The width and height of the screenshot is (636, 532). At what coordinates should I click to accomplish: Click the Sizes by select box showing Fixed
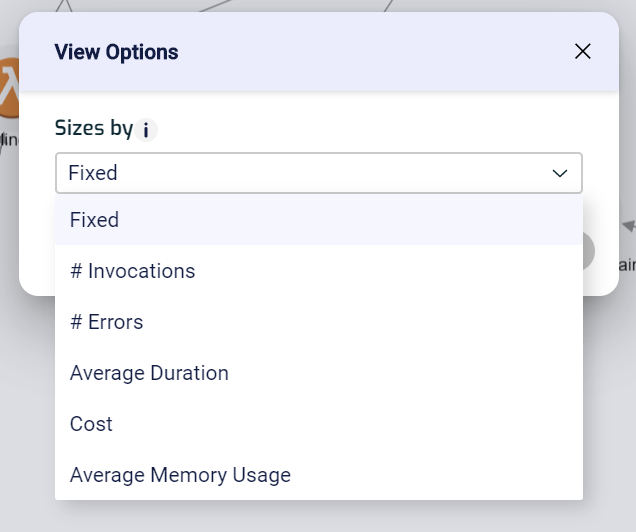(300, 173)
